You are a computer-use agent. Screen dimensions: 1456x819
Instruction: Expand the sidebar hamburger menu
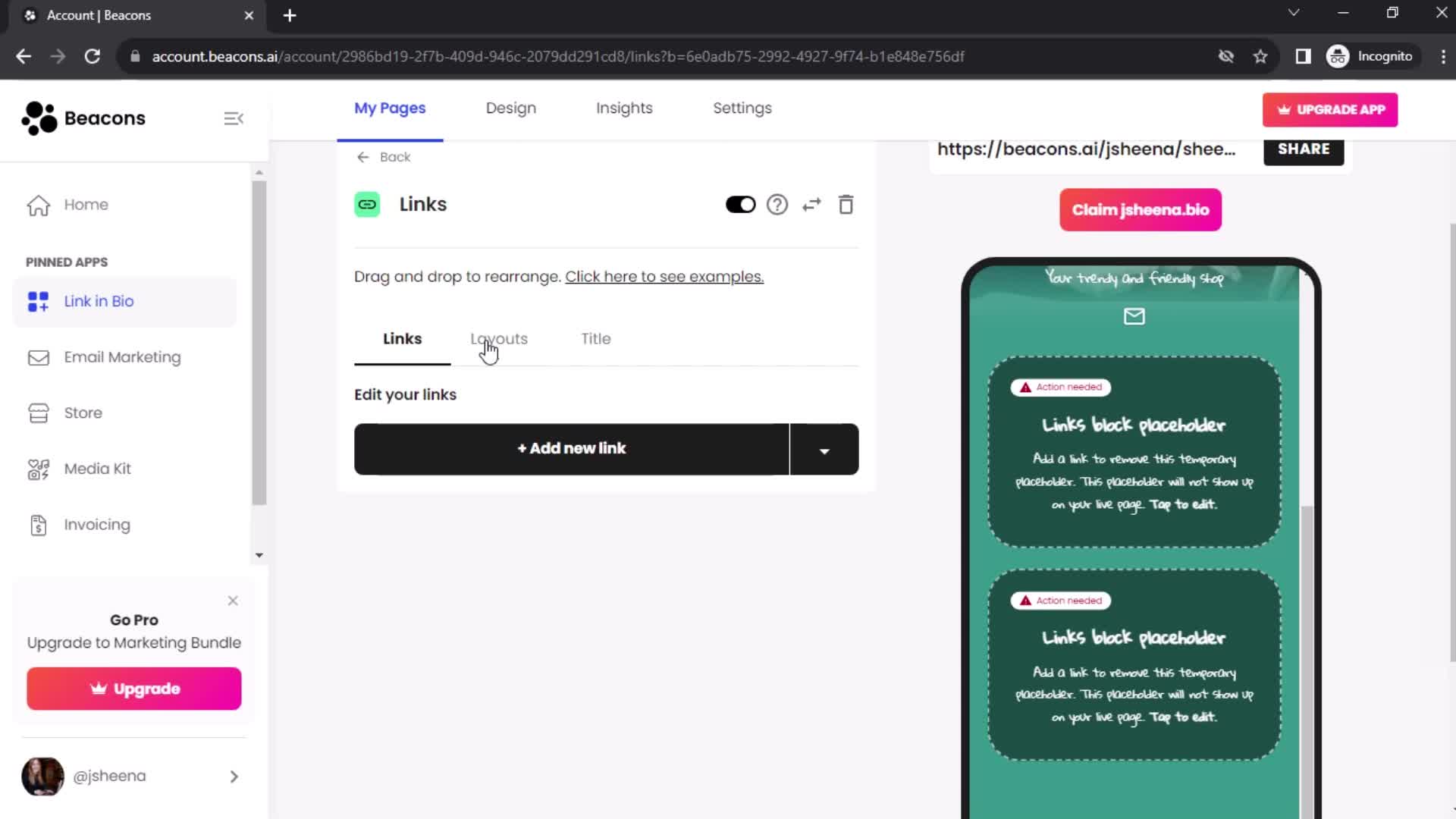coord(234,119)
